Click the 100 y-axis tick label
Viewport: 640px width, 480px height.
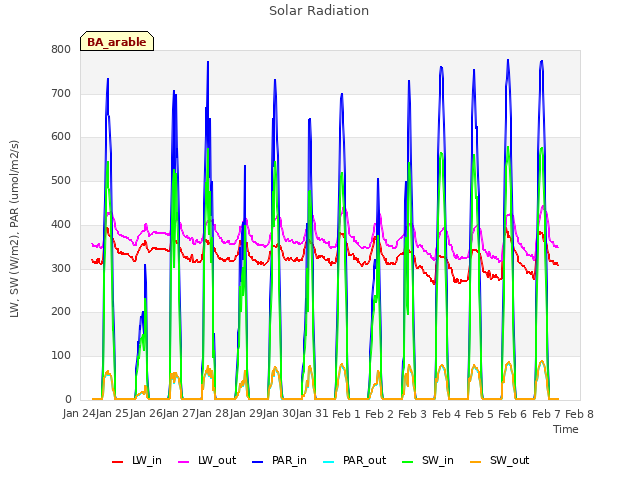tap(61, 356)
